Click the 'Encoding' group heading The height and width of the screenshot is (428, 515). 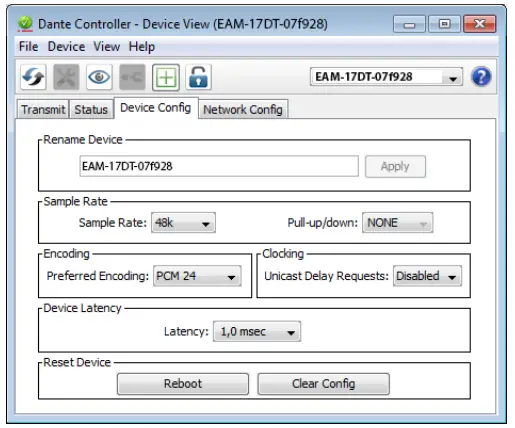click(66, 254)
